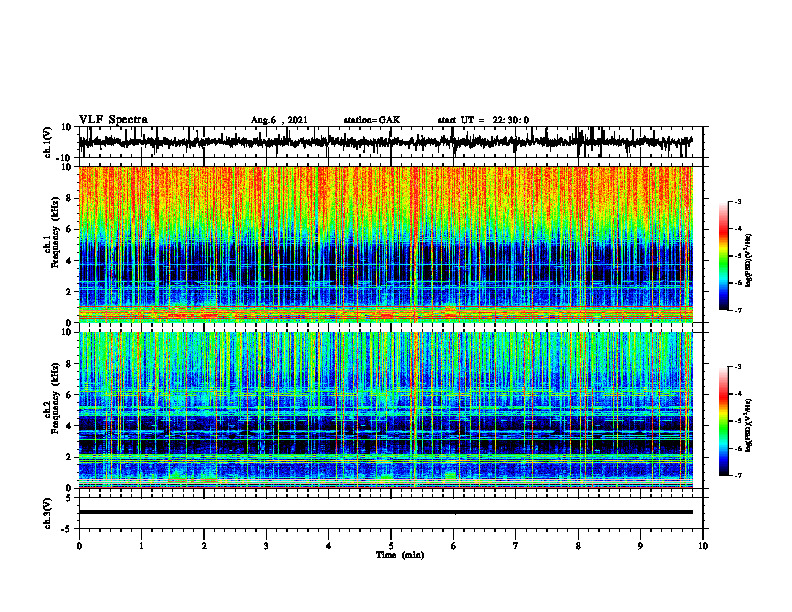This screenshot has height=612, width=792.
Task: Click the time axis tick label "6"
Action: point(454,546)
